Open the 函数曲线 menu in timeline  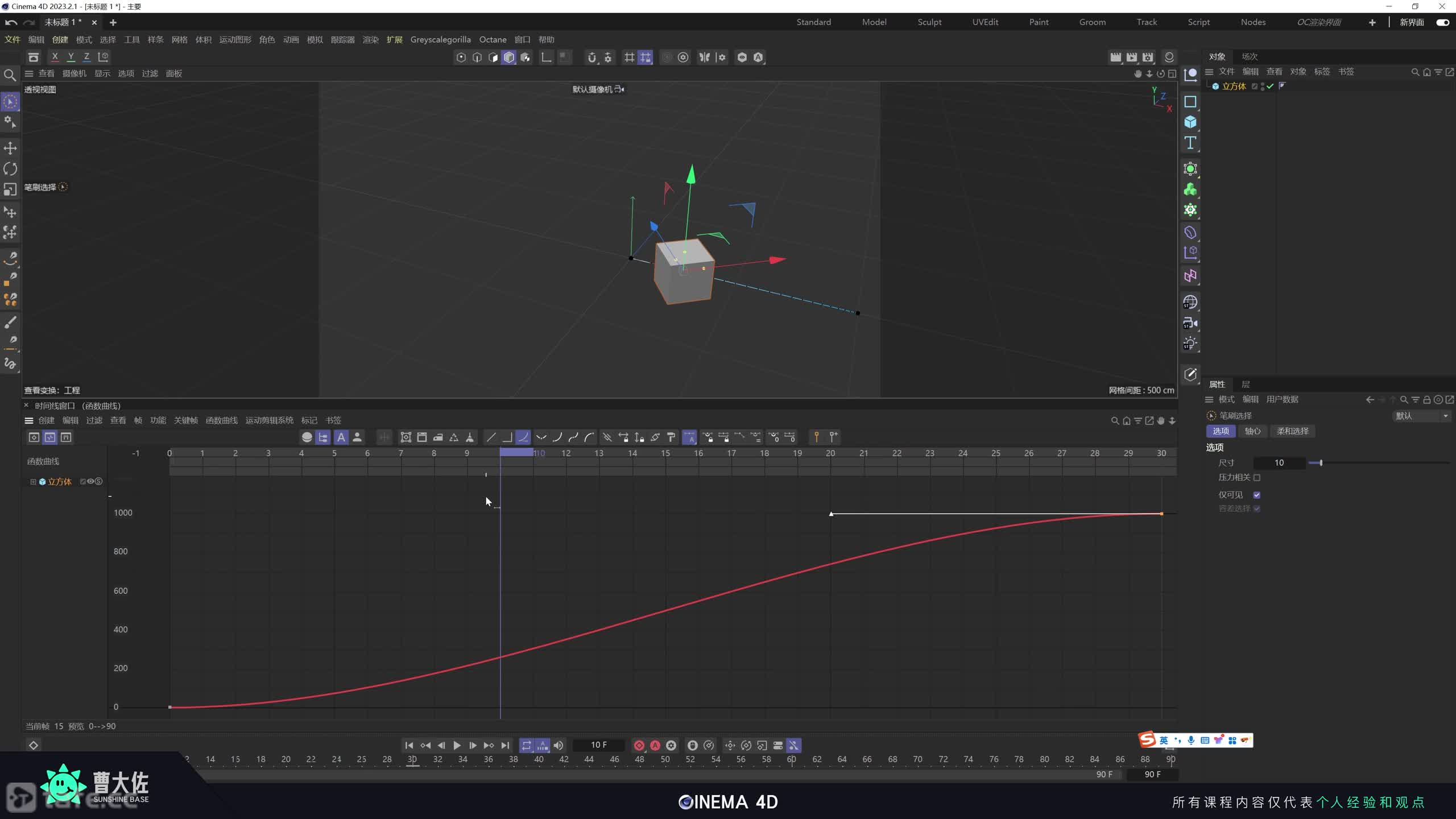pyautogui.click(x=221, y=420)
